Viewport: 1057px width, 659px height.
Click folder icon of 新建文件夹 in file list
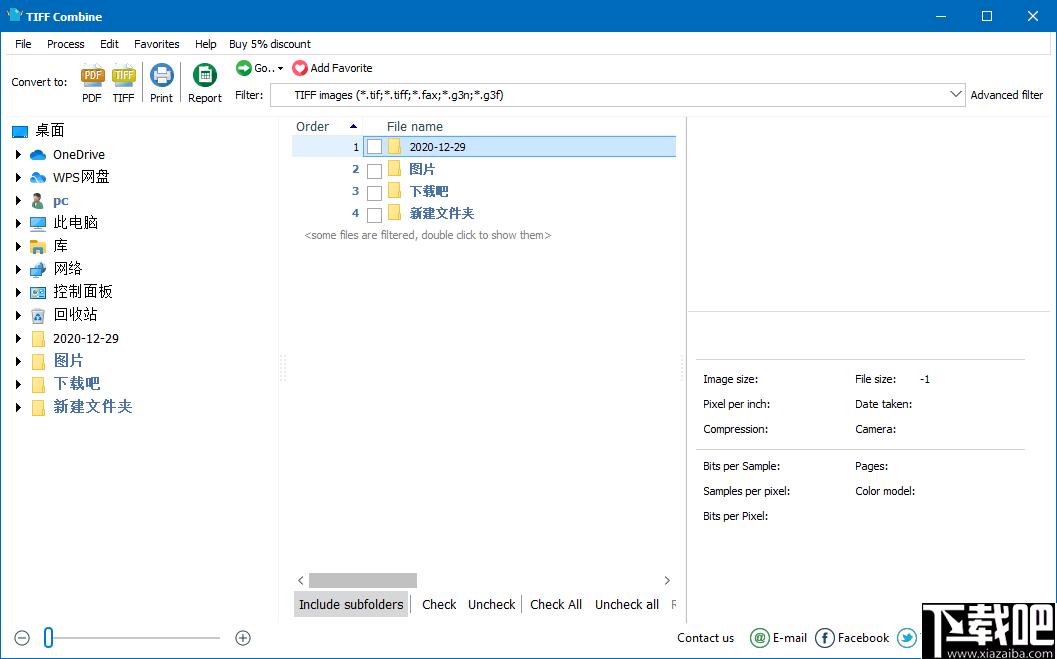pyautogui.click(x=394, y=214)
